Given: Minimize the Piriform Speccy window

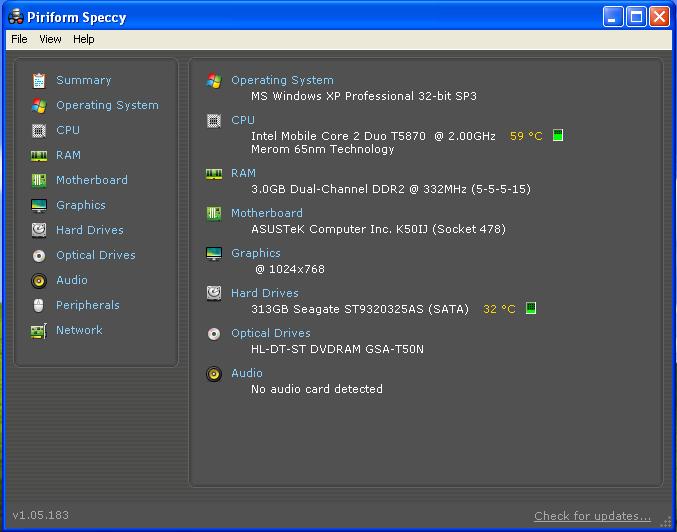Looking at the screenshot, I should (613, 17).
